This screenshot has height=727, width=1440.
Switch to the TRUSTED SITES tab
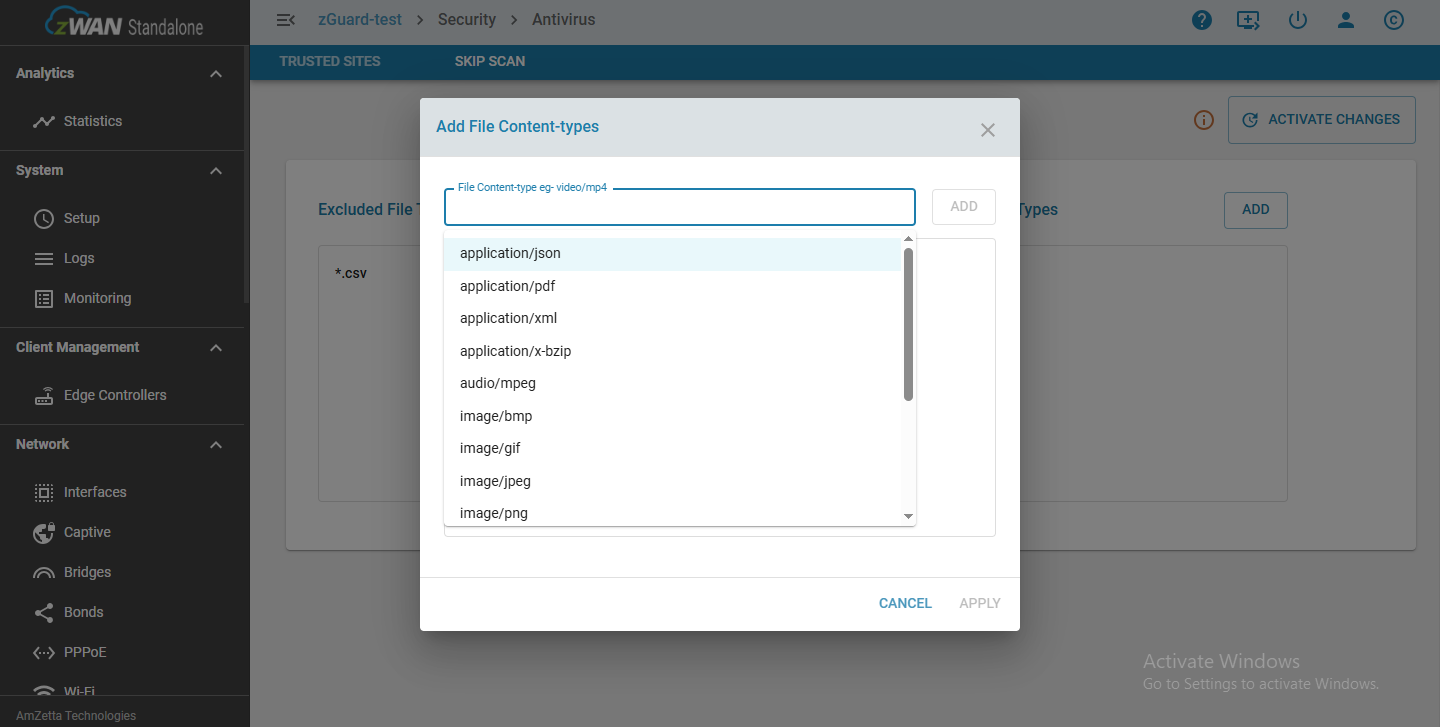pyautogui.click(x=329, y=61)
